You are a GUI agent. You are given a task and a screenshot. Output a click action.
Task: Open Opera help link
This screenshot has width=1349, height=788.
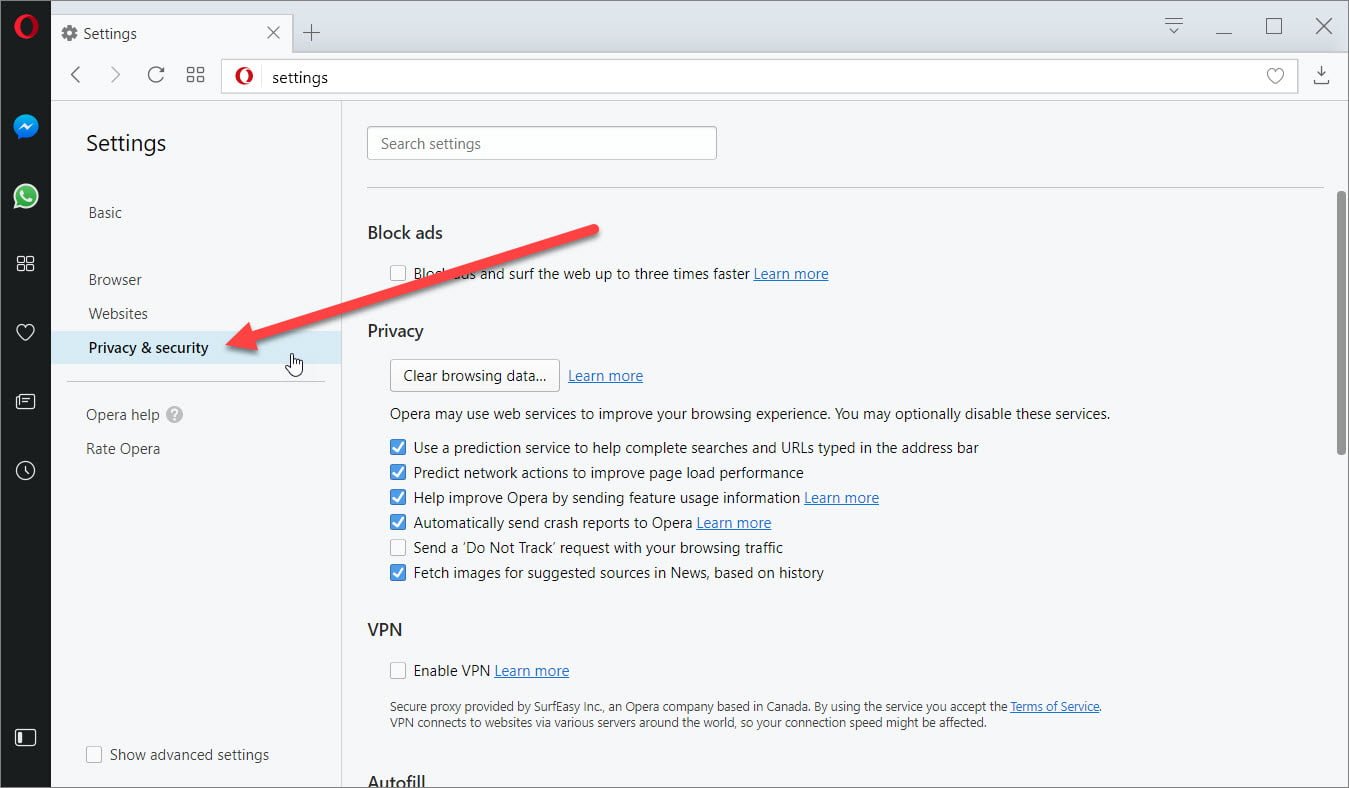(122, 415)
